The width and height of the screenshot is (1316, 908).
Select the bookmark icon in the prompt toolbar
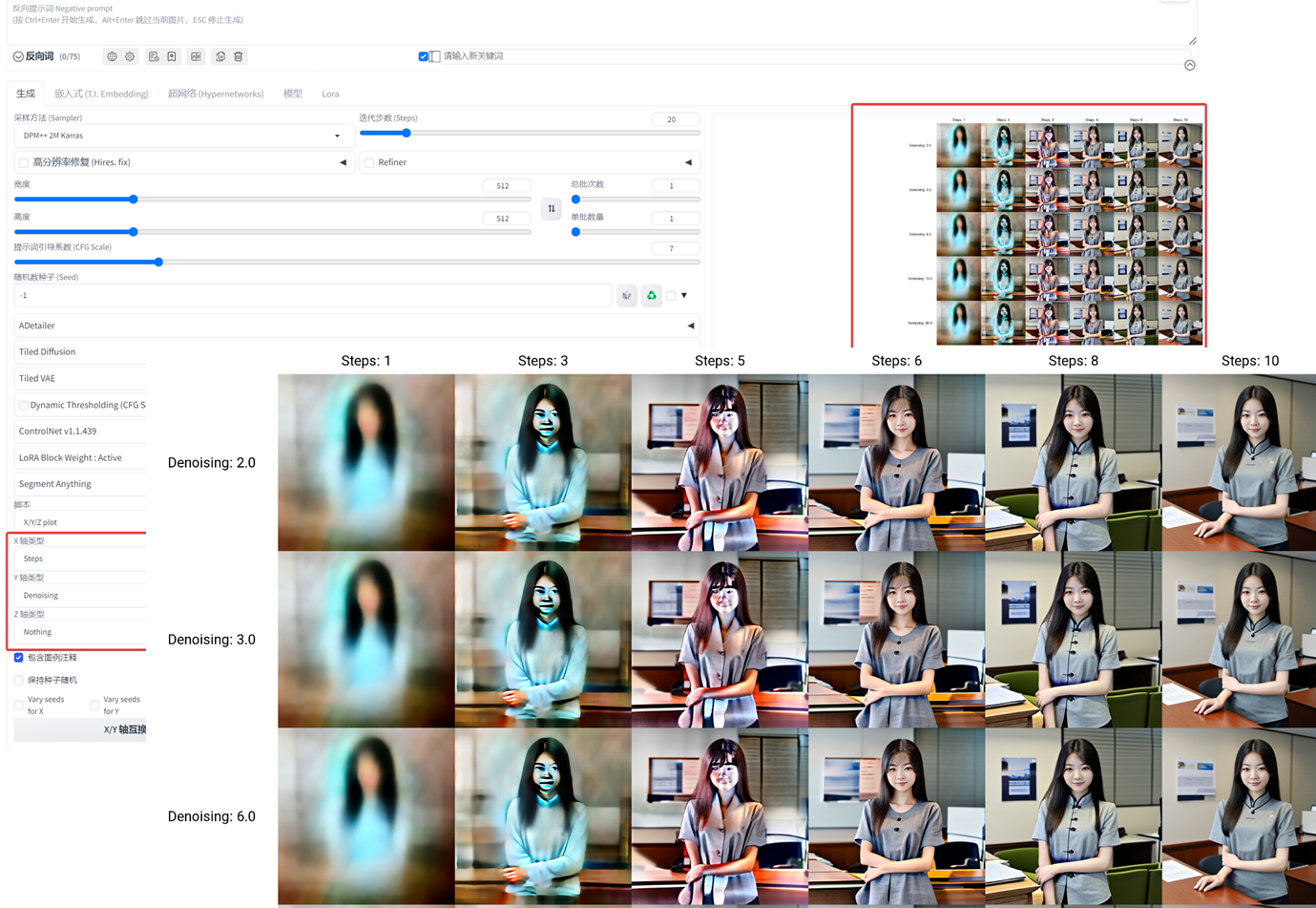coord(170,56)
